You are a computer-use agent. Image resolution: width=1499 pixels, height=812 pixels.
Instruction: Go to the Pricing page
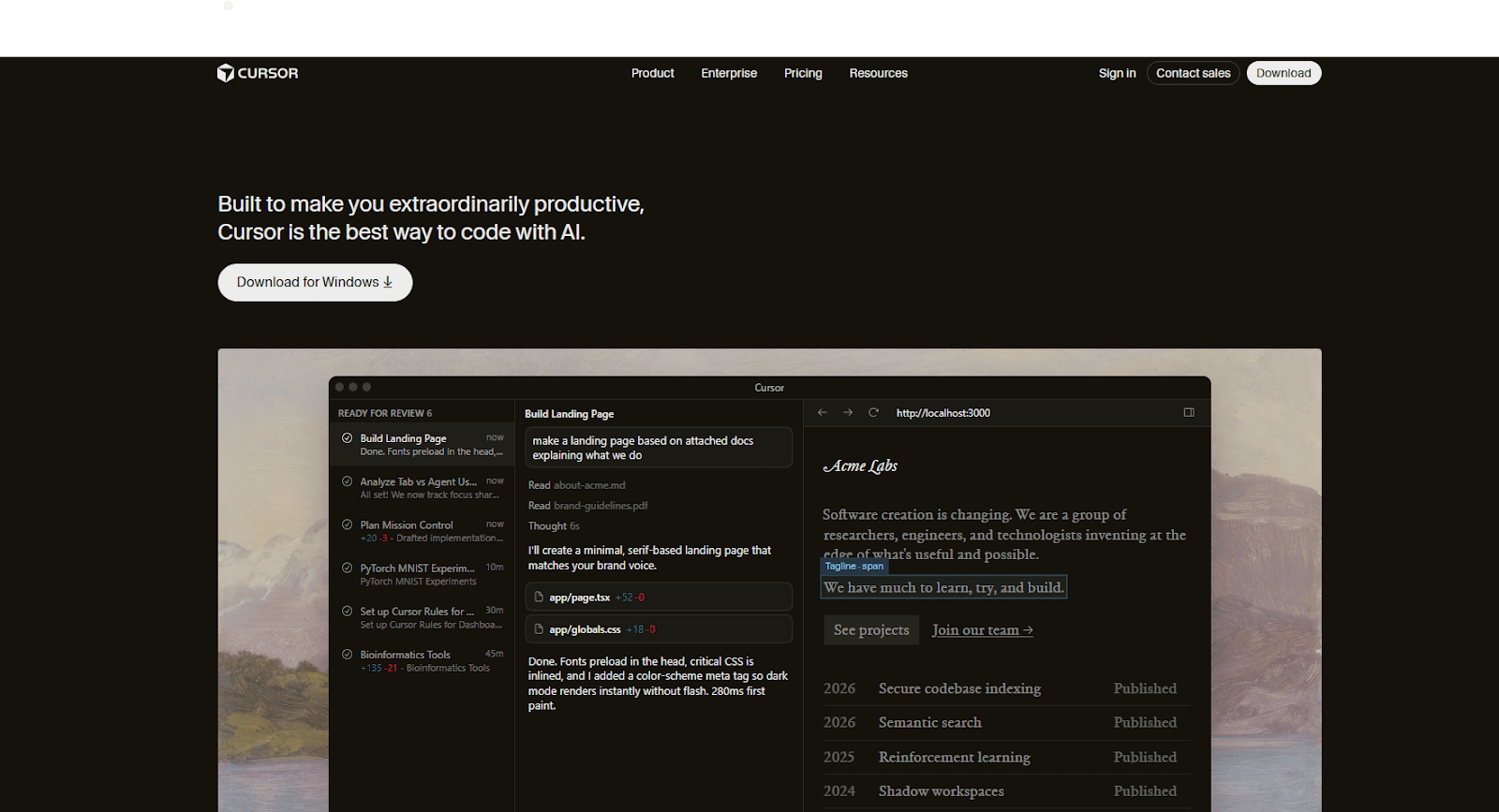tap(803, 73)
